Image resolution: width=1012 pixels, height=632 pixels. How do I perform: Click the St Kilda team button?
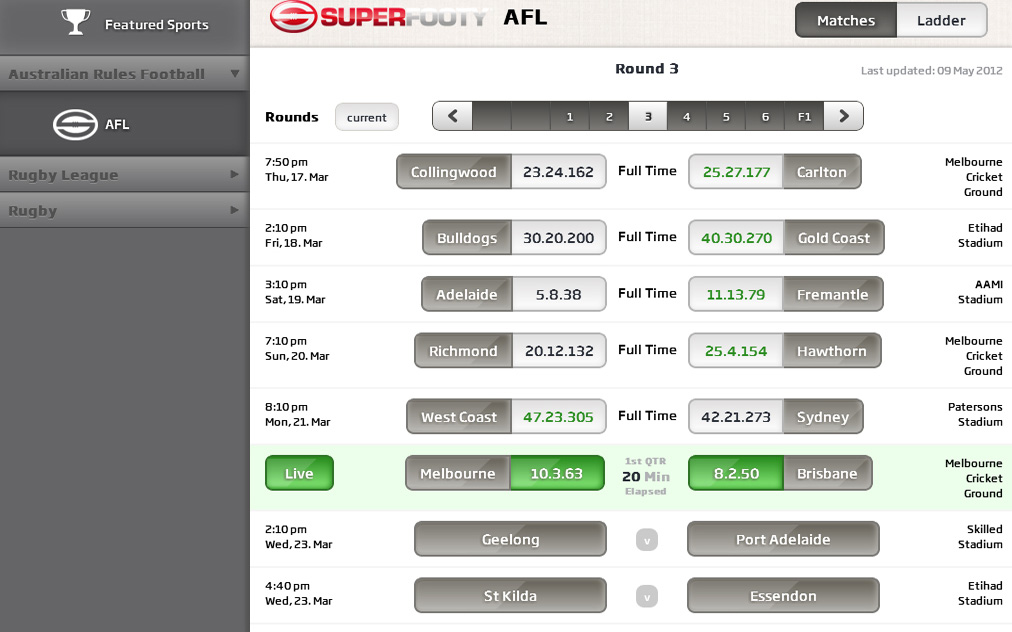[511, 595]
